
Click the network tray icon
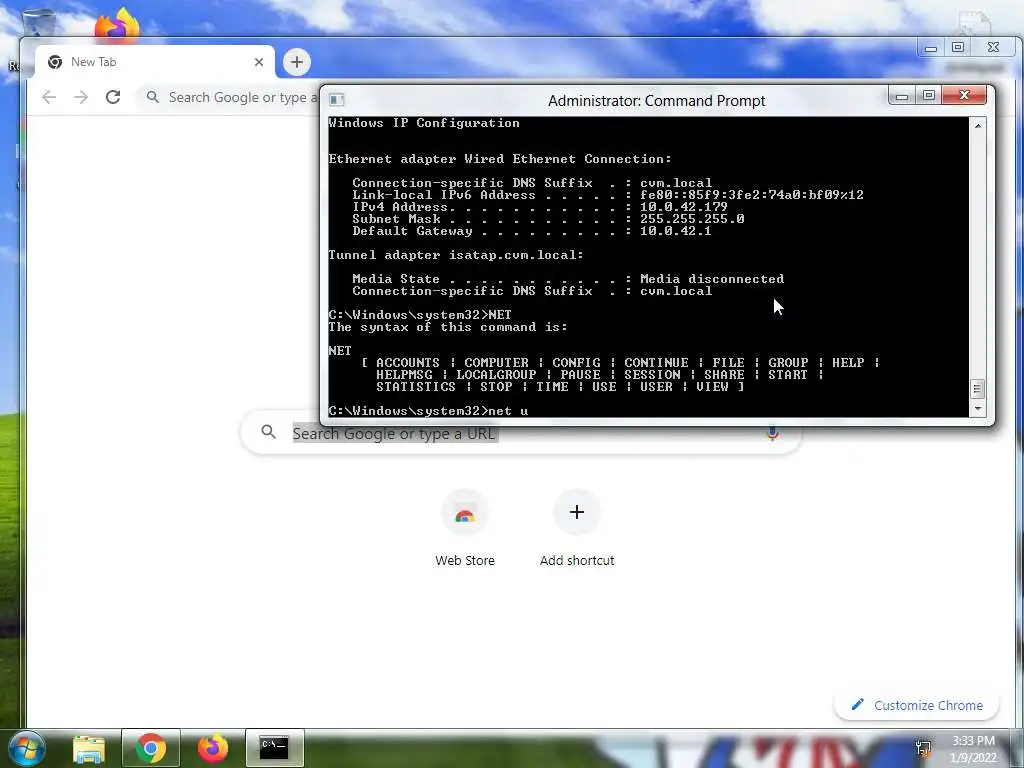(x=923, y=748)
